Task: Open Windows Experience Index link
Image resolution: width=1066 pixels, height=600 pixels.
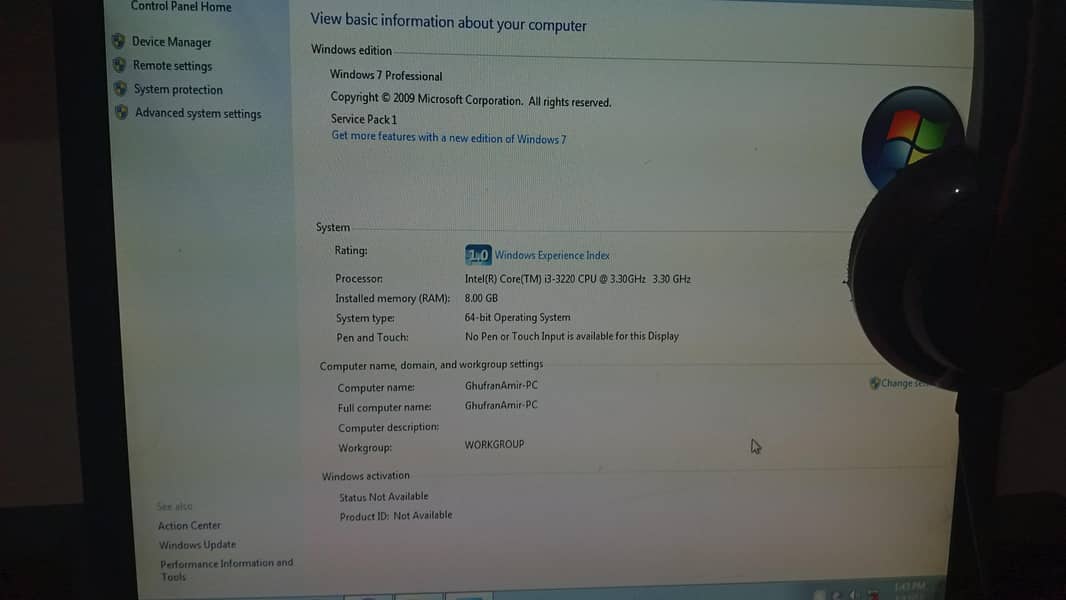Action: coord(552,255)
